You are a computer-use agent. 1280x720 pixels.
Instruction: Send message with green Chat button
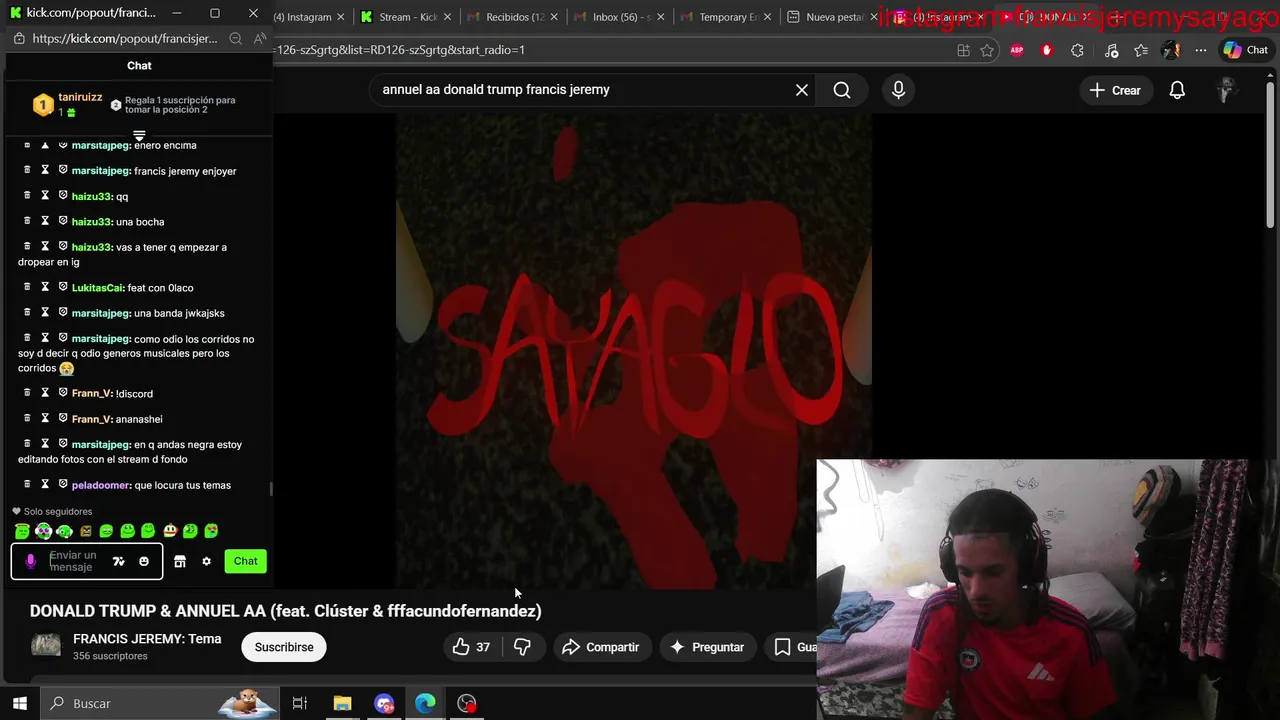point(246,561)
